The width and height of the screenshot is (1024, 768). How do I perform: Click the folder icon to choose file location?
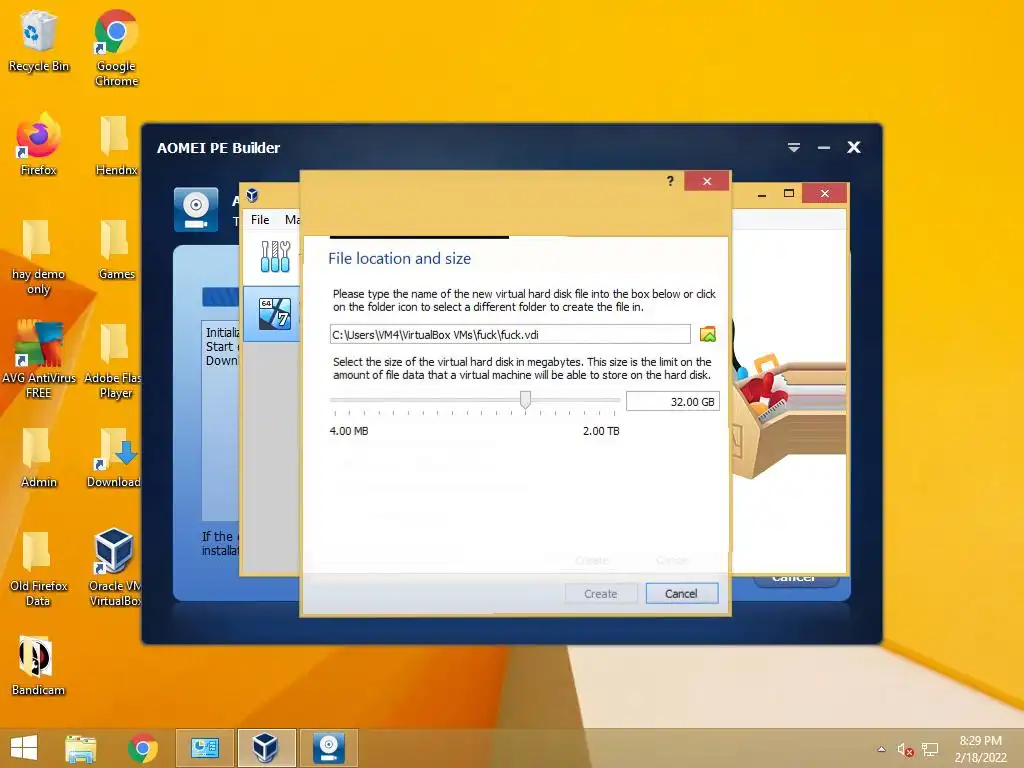707,334
